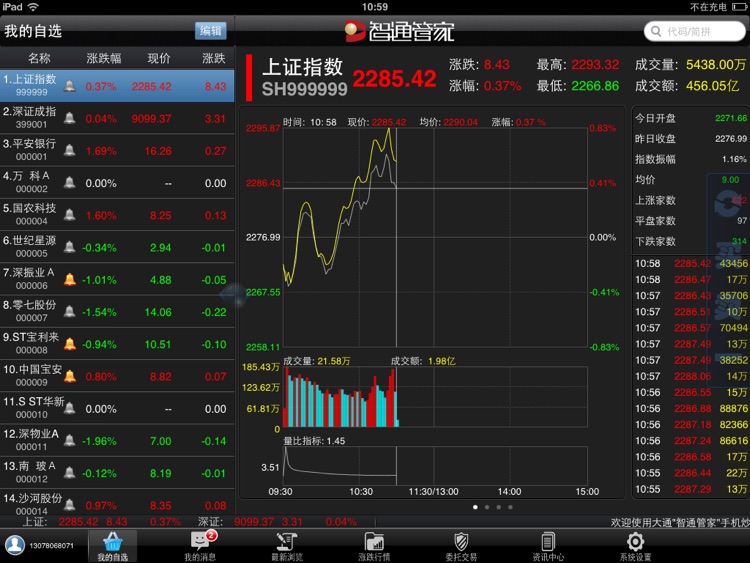Select 国农科技 000004 row
The width and height of the screenshot is (750, 563).
coord(117,215)
